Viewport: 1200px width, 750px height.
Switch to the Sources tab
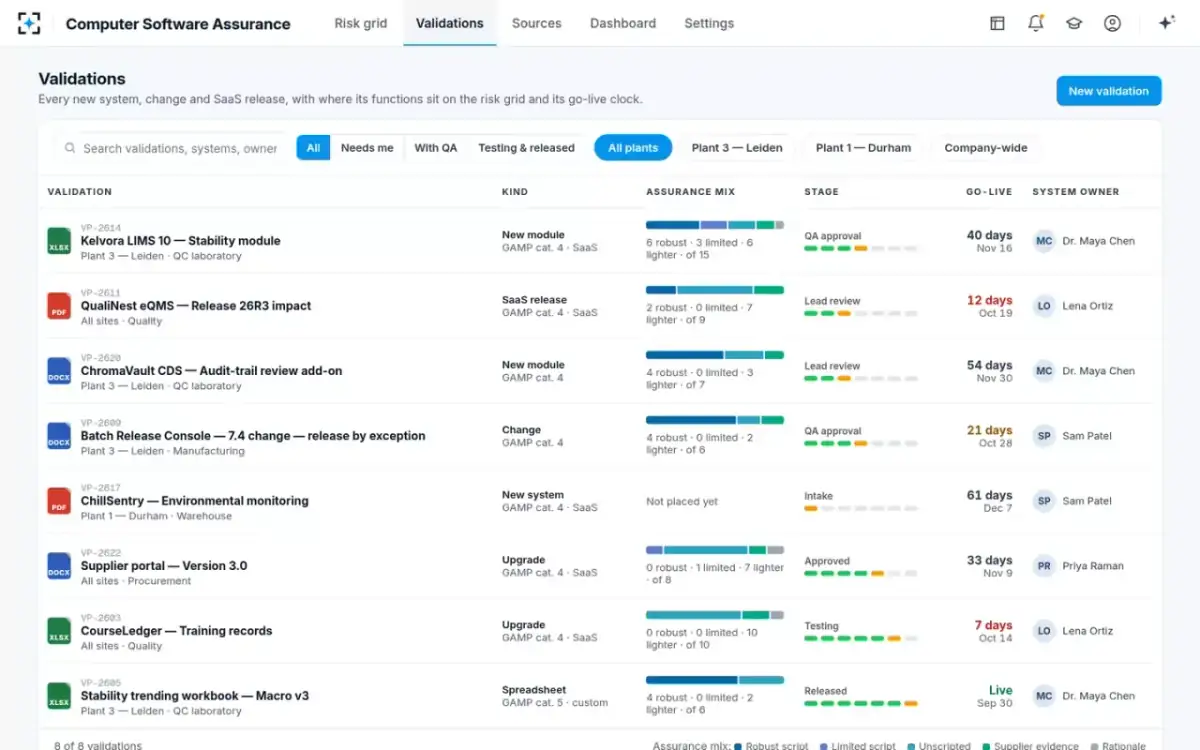[x=537, y=23]
